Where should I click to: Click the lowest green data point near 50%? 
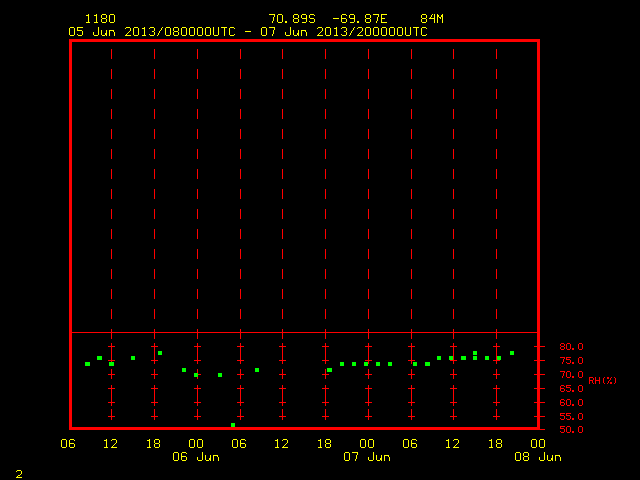233,425
